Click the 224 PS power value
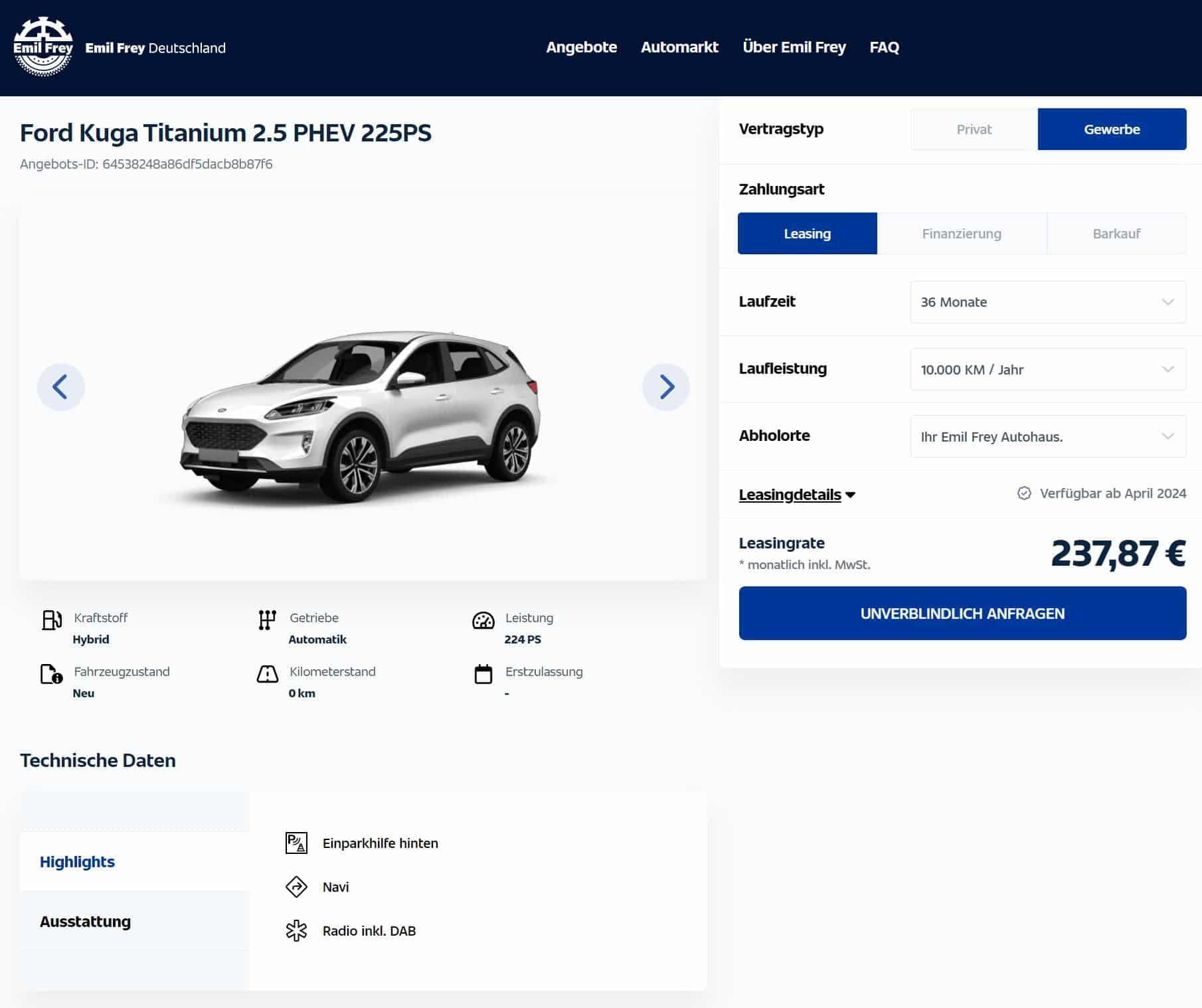Image resolution: width=1202 pixels, height=1008 pixels. point(523,639)
